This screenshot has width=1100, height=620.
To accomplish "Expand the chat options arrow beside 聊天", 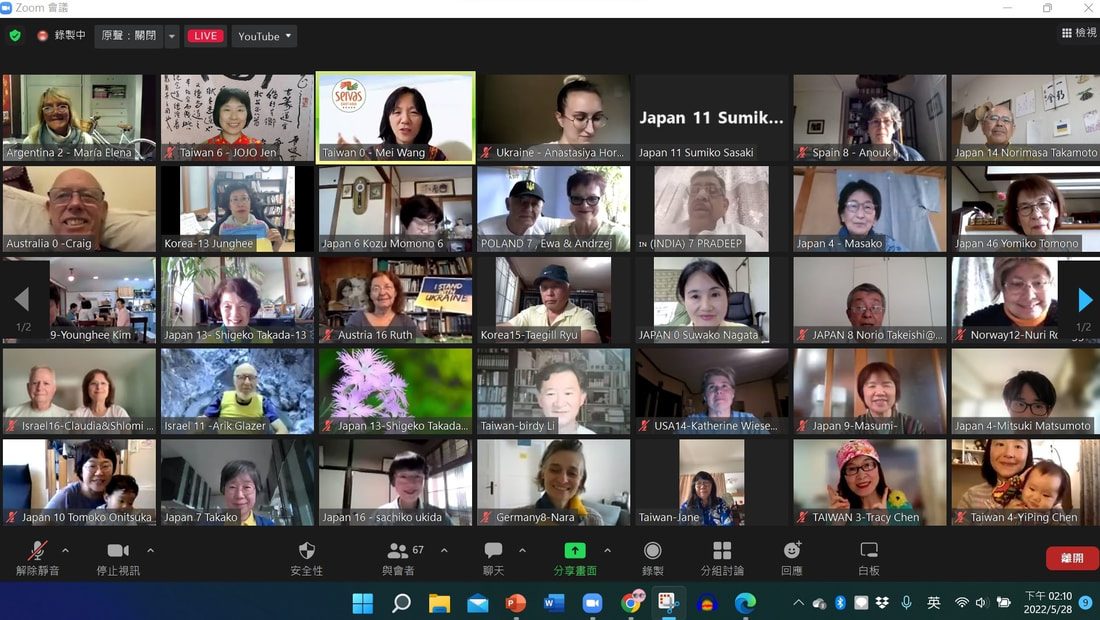I will pos(522,551).
